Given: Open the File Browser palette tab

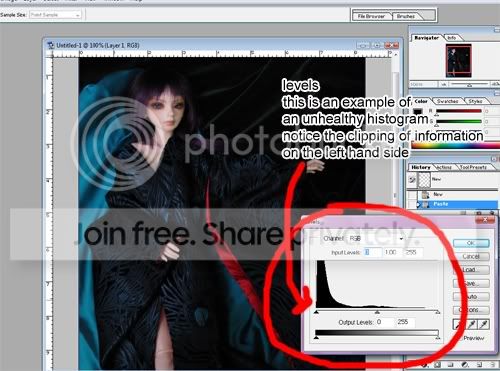Looking at the screenshot, I should point(371,16).
